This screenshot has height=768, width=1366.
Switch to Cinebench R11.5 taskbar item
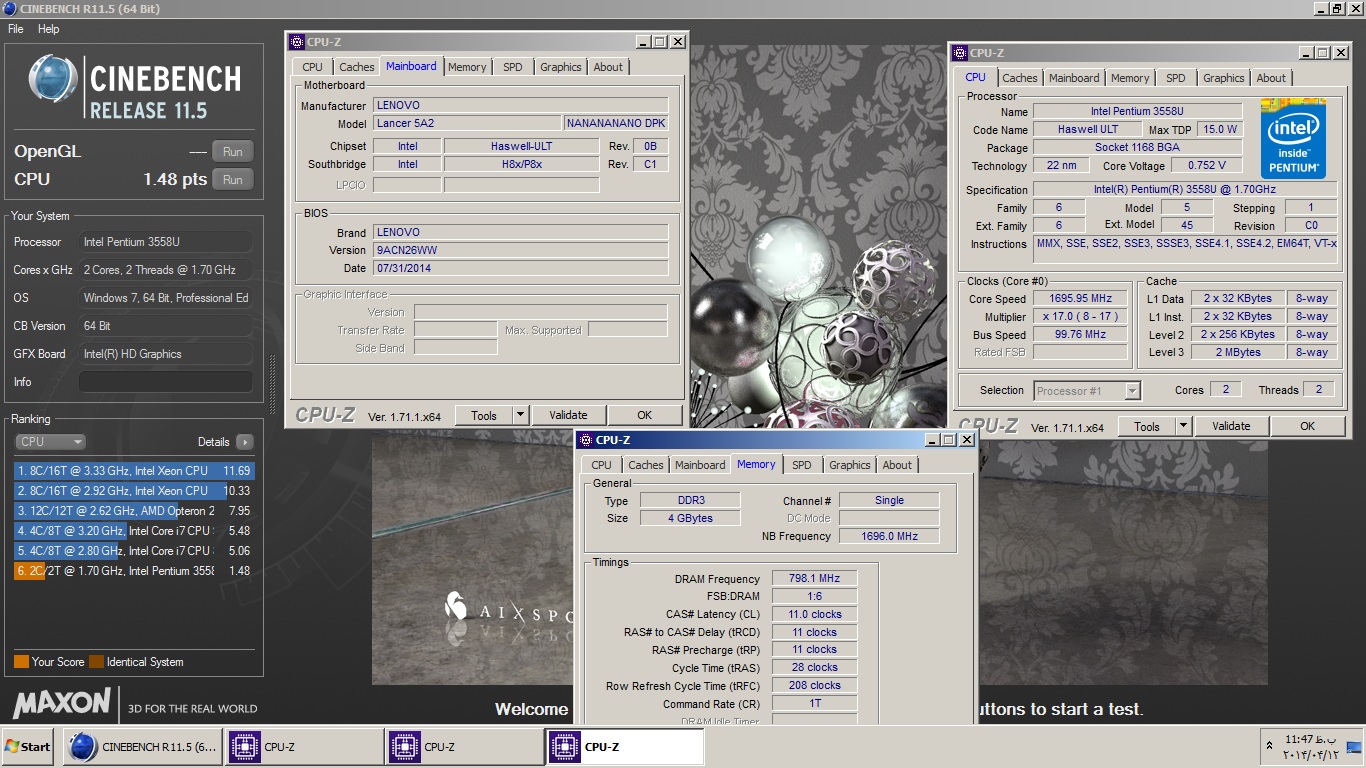(142, 747)
